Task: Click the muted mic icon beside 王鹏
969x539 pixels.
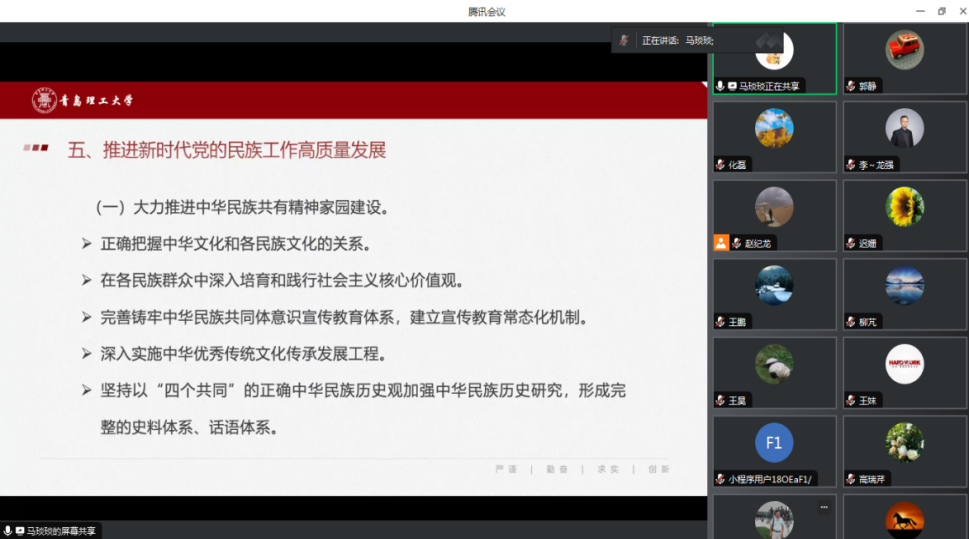Action: tap(720, 322)
